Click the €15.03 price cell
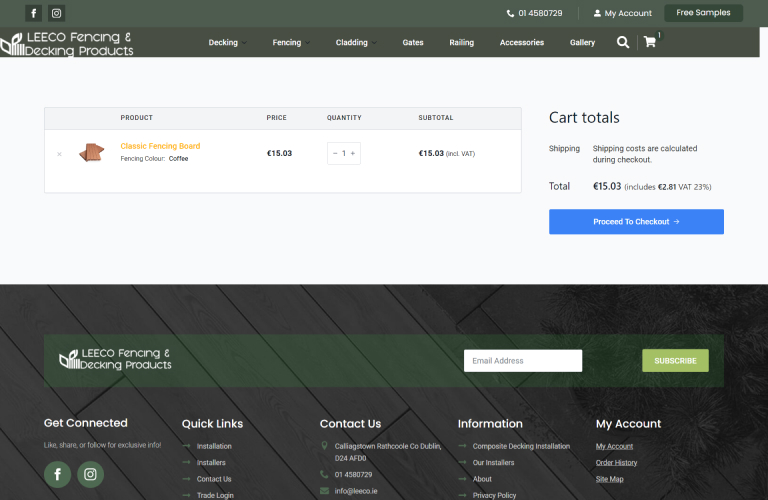The width and height of the screenshot is (768, 500). tap(279, 153)
